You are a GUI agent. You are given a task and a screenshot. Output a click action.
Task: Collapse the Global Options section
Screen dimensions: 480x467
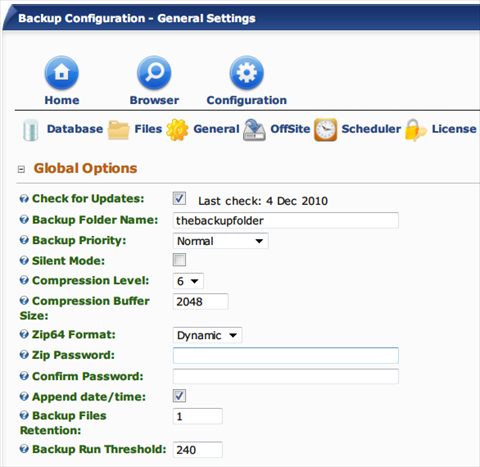[21, 169]
